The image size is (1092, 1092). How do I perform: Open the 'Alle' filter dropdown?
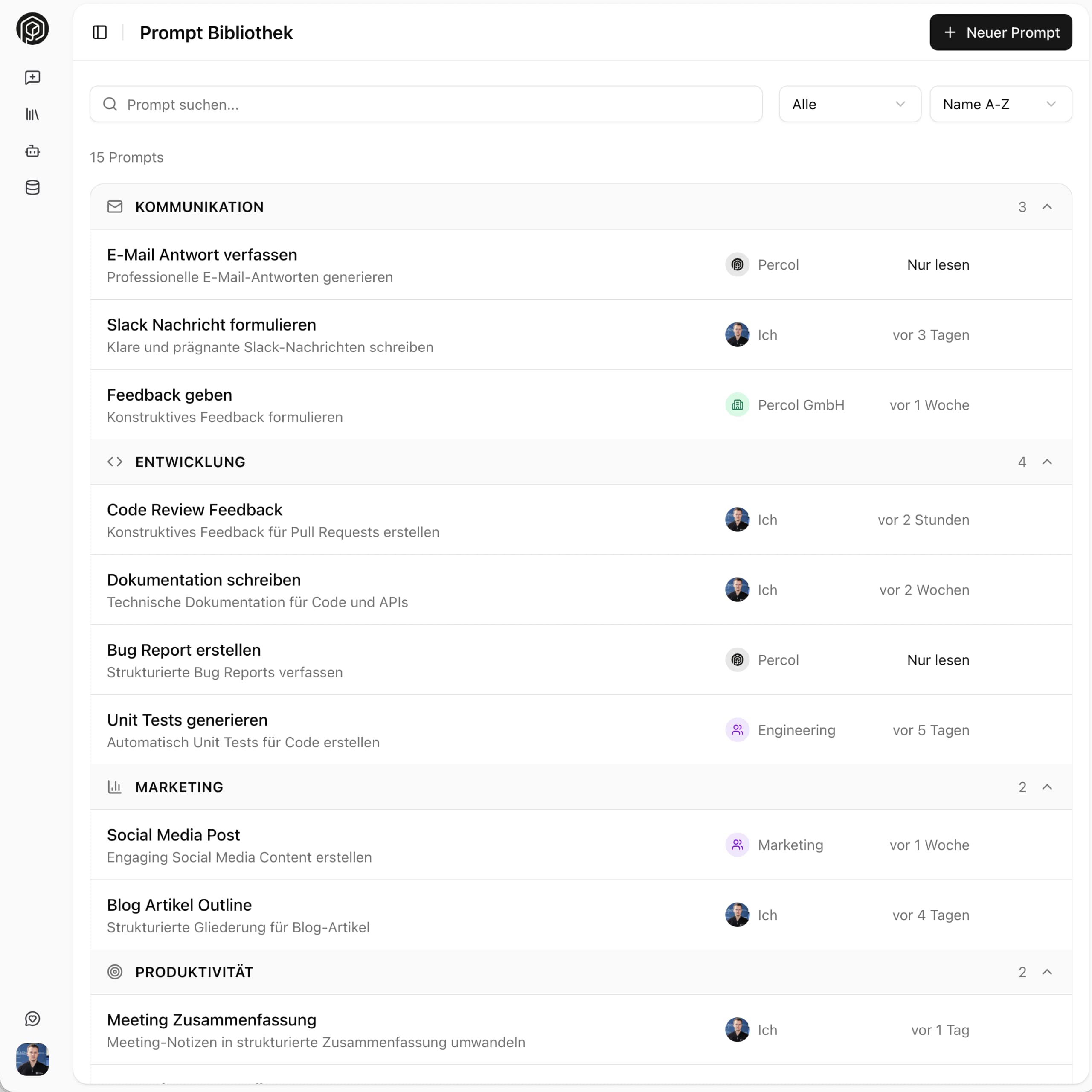[x=849, y=104]
